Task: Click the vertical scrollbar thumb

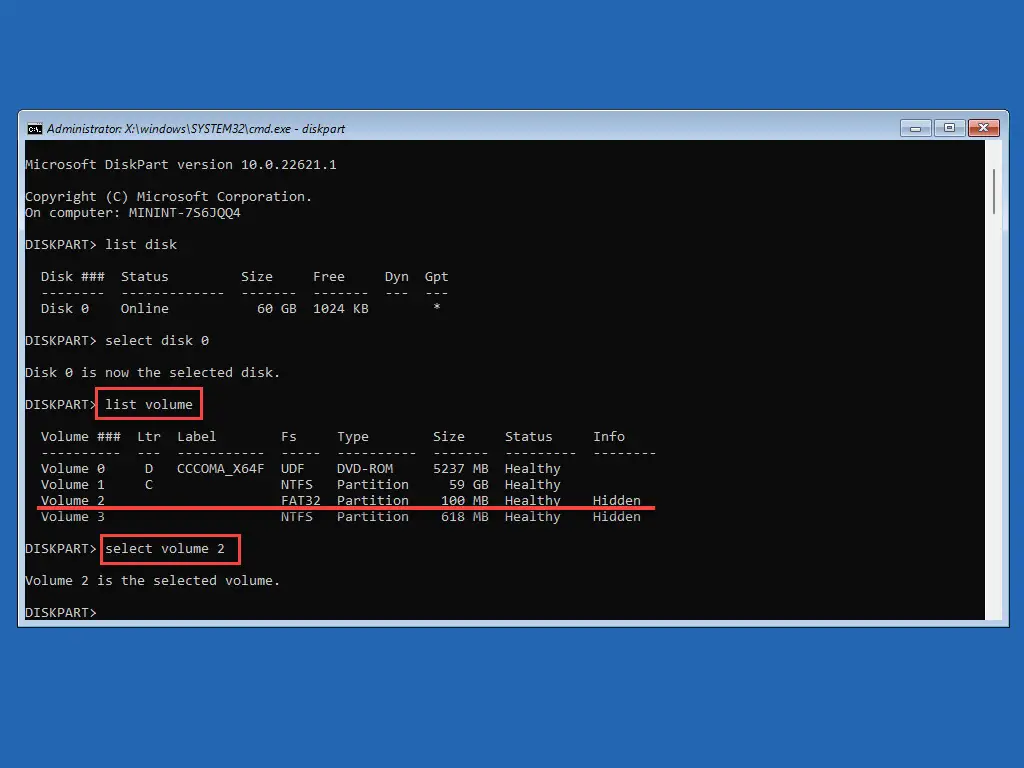Action: point(994,191)
